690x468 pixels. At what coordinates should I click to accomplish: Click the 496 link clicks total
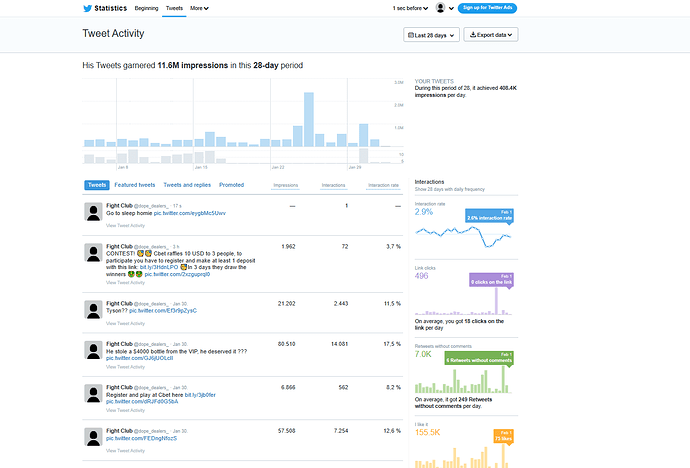pyautogui.click(x=421, y=276)
